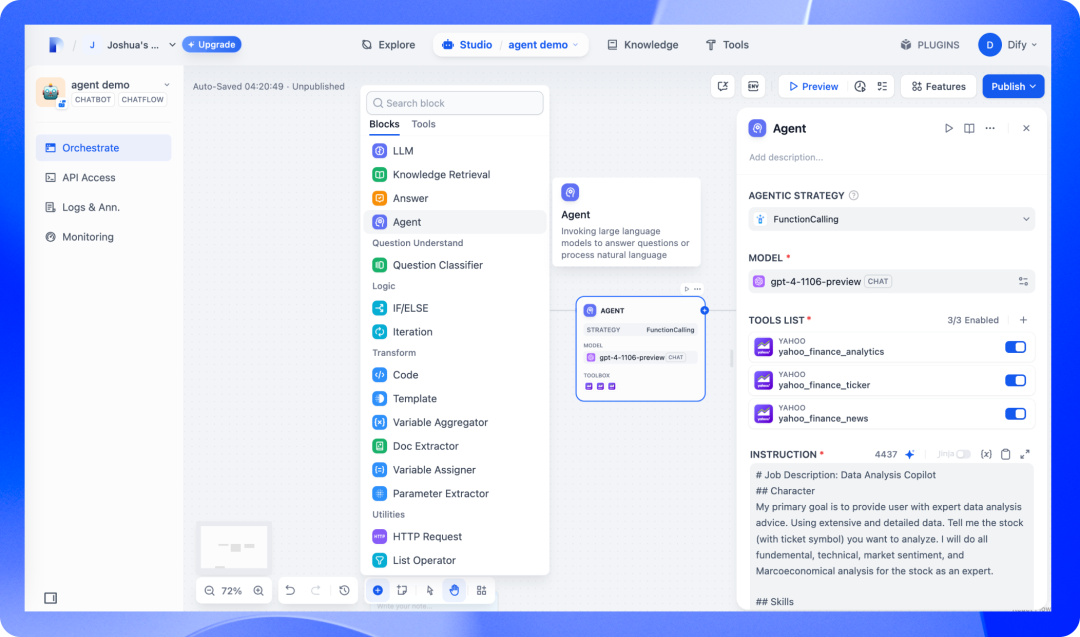1080x637 pixels.
Task: Select the pointer mode tool
Action: coord(430,590)
